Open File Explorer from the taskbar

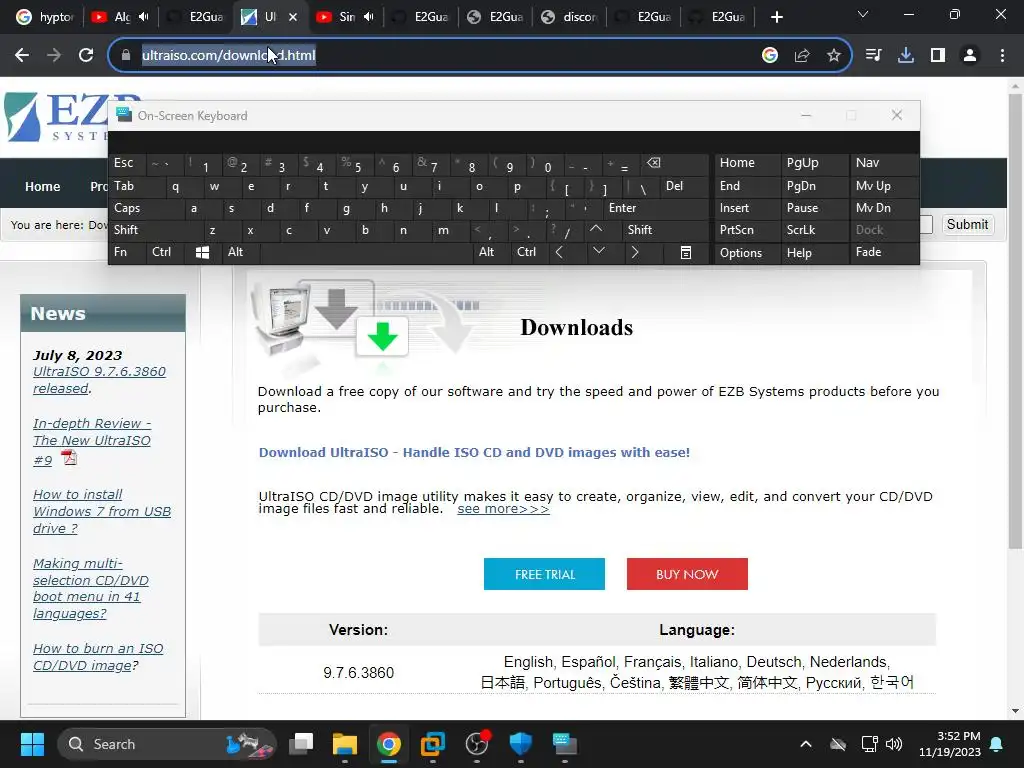point(344,744)
